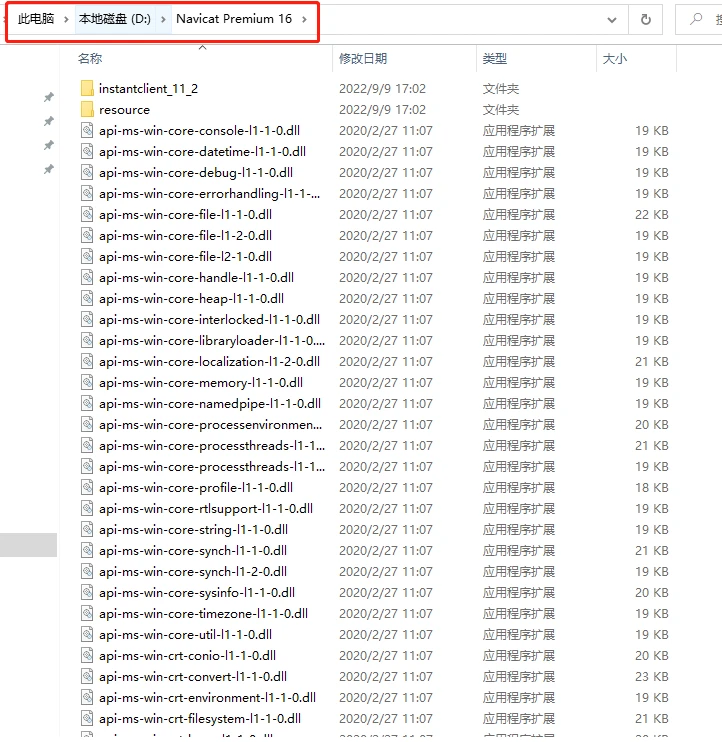Click the api-ms-win-core-file-l1-1-0.dll file icon
Viewport: 722px width, 742px height.
(x=87, y=214)
